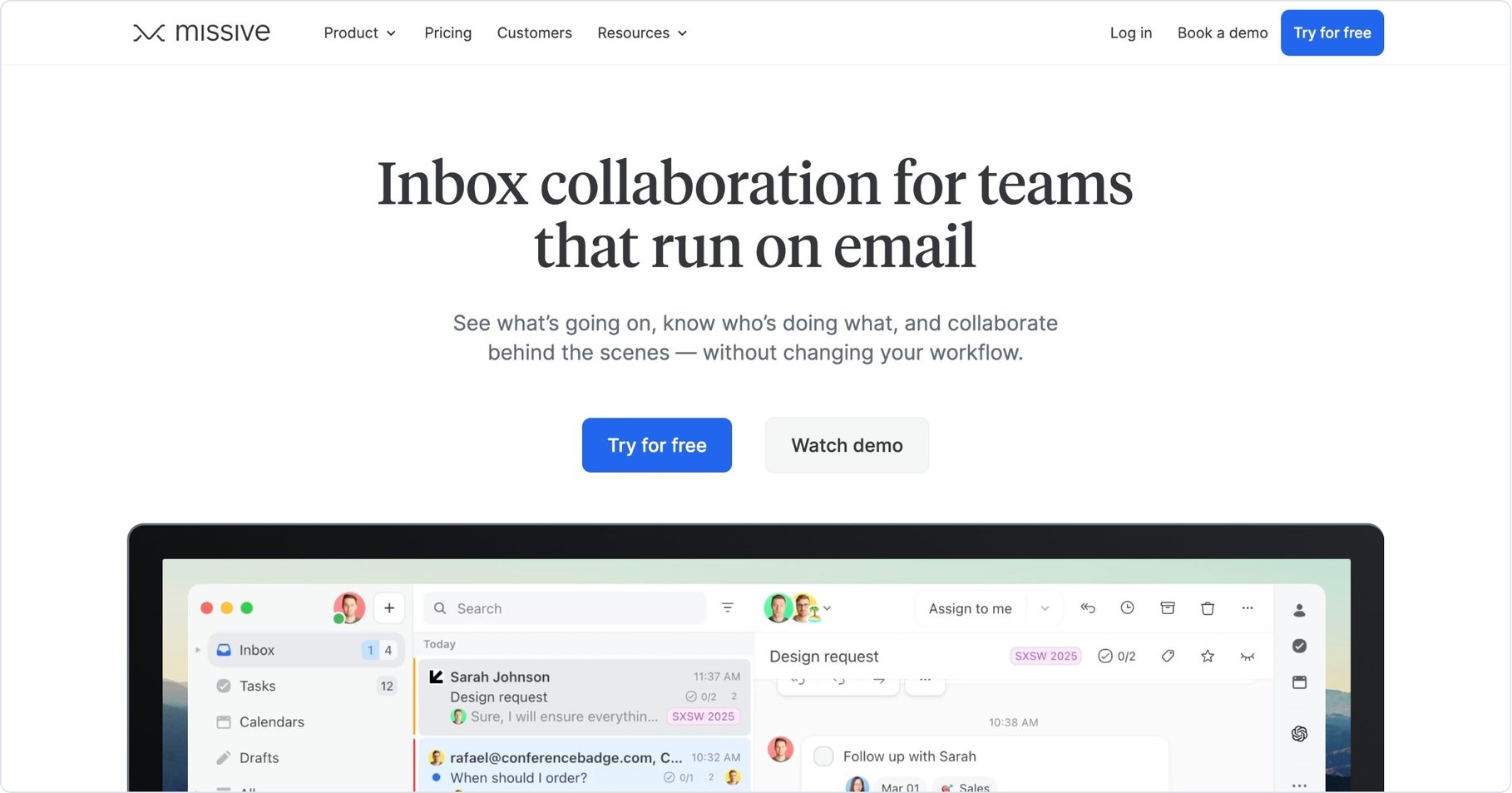Select the calendar icon in the right sidebar
Screen dimensions: 1512x793
coord(1300,682)
